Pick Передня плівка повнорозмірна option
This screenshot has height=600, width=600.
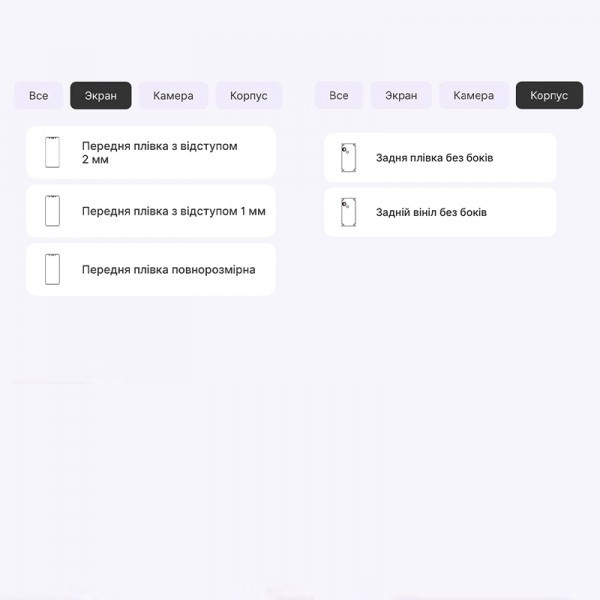coord(168,270)
